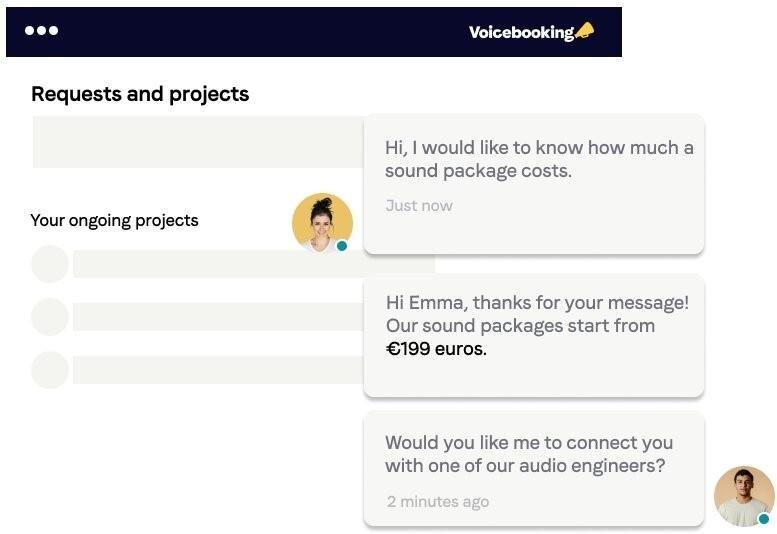Image resolution: width=777 pixels, height=534 pixels.
Task: Open the man's profile avatar
Action: click(x=743, y=495)
